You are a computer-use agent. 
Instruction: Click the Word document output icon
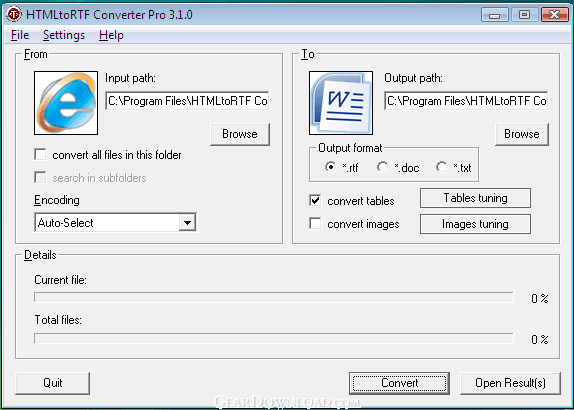341,103
